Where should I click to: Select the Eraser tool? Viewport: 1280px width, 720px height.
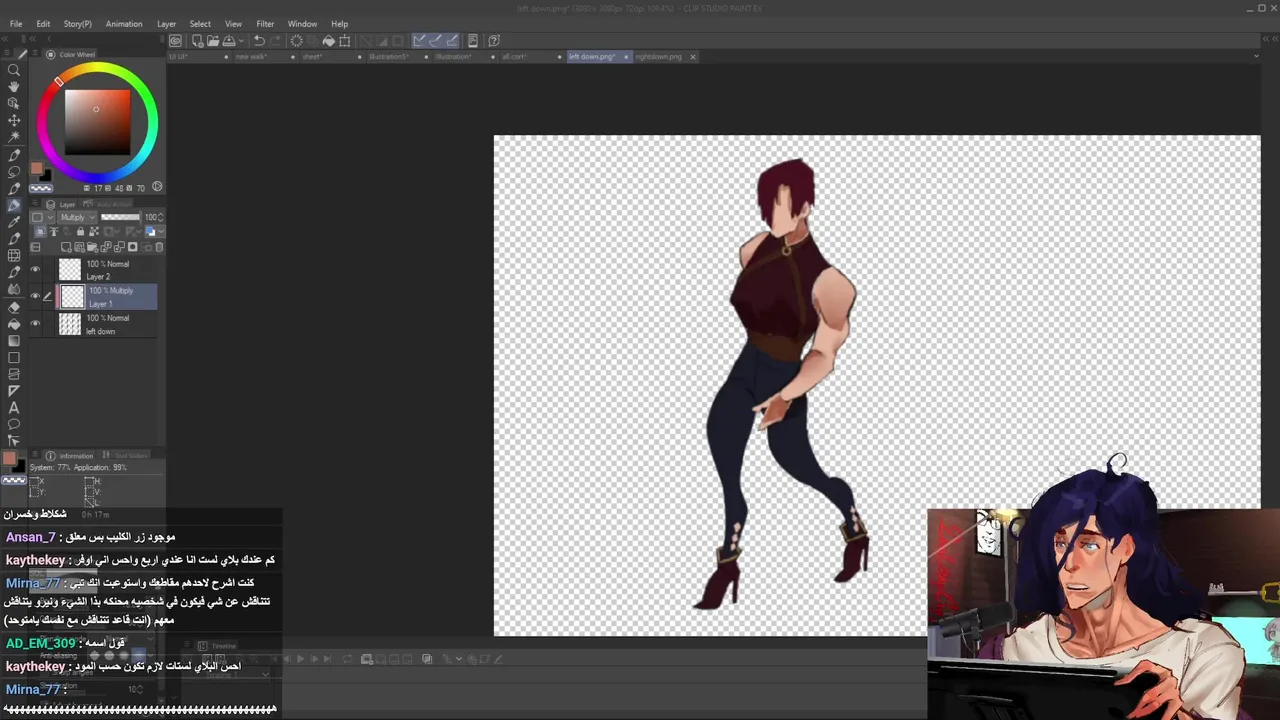coord(14,308)
